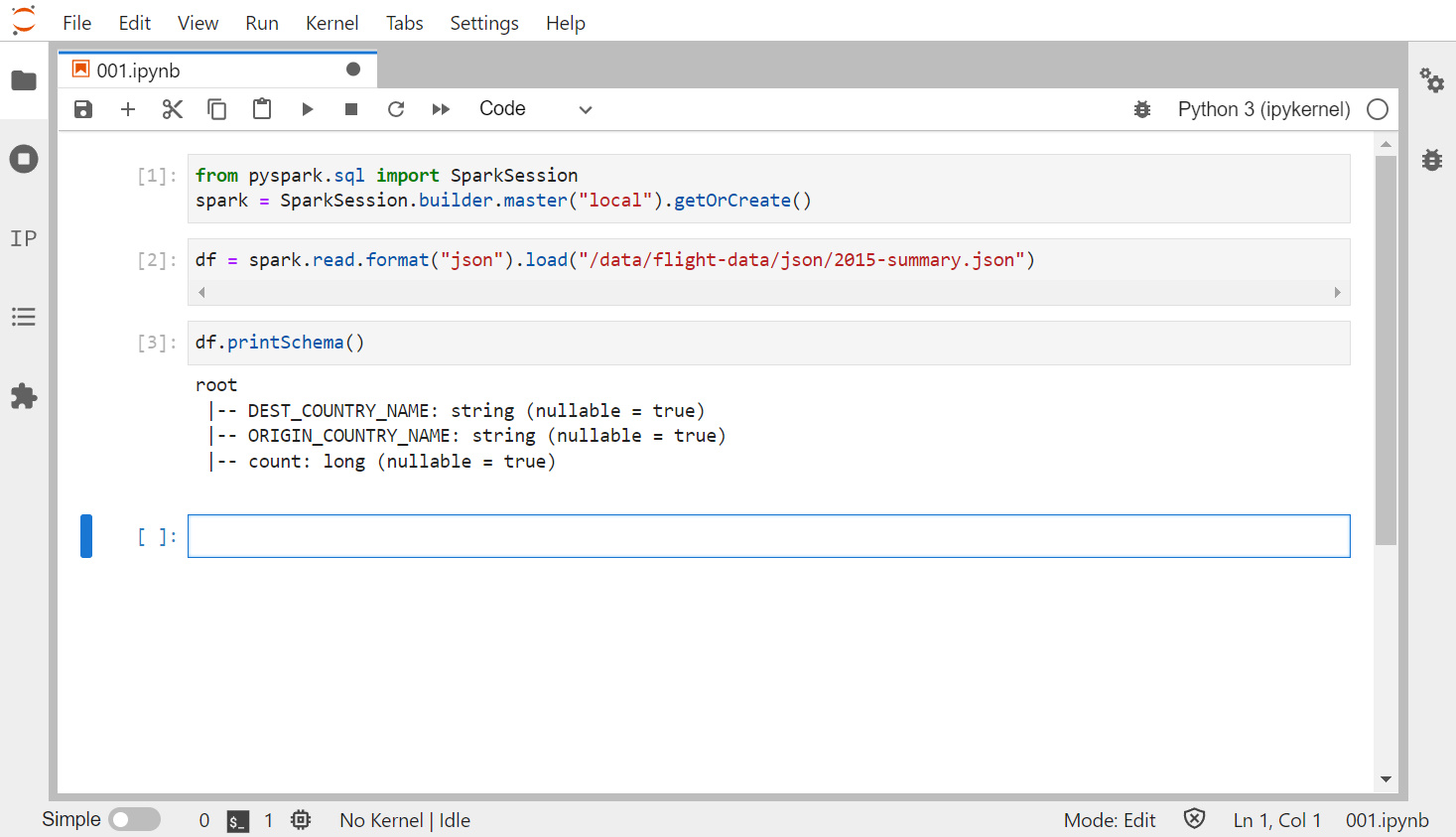The height and width of the screenshot is (837, 1456).
Task: Open the Help menu
Action: tap(566, 23)
